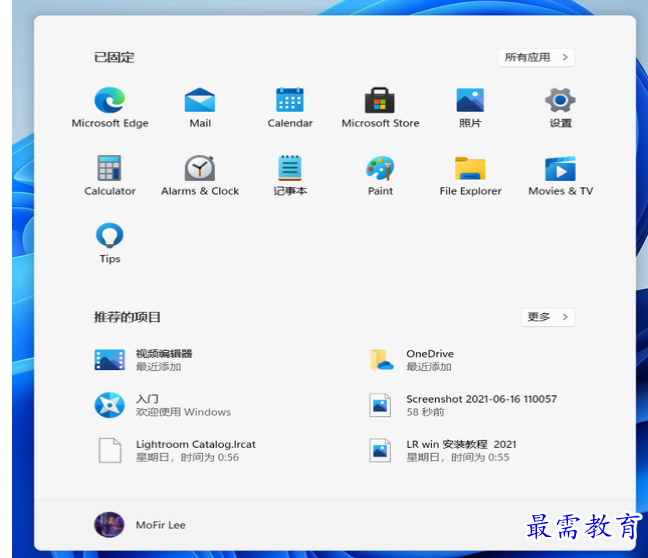
Task: Click the MoFir Lee account name
Action: [x=160, y=525]
